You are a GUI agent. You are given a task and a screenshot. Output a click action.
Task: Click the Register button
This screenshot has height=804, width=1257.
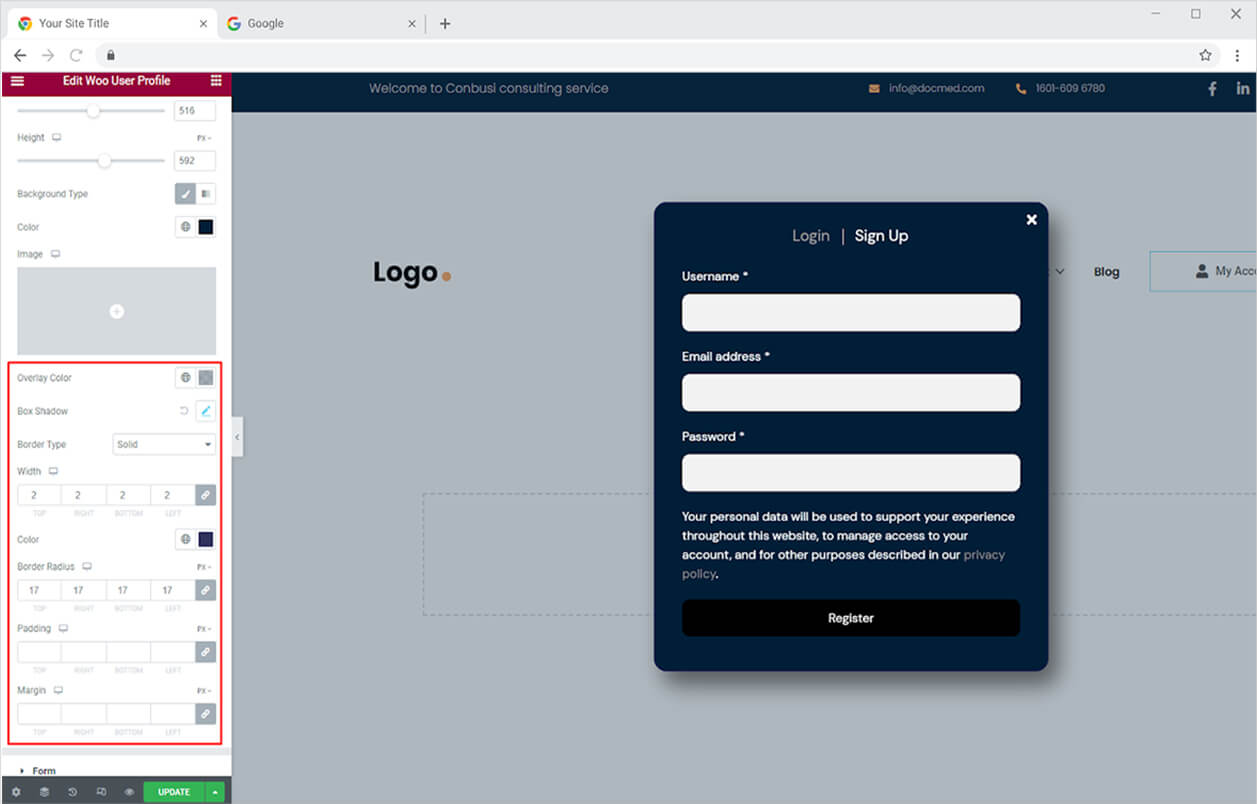tap(851, 618)
